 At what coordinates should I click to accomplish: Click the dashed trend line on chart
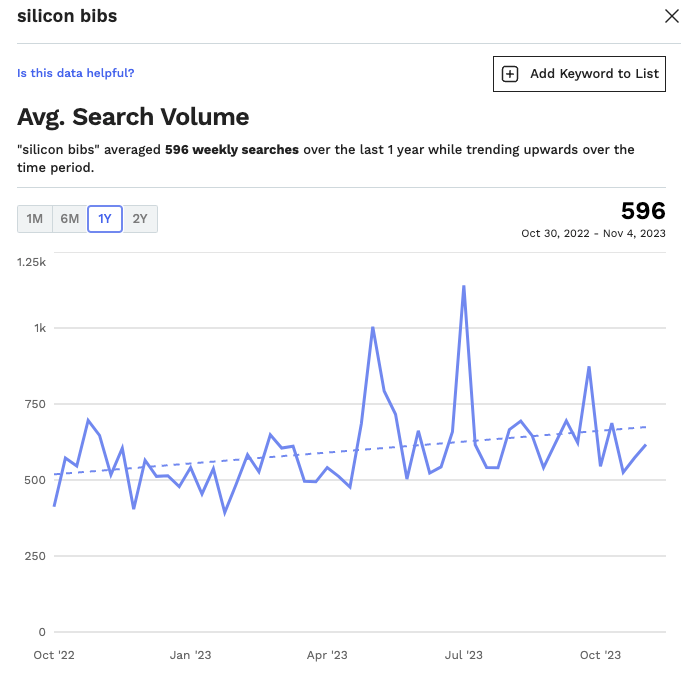(327, 452)
